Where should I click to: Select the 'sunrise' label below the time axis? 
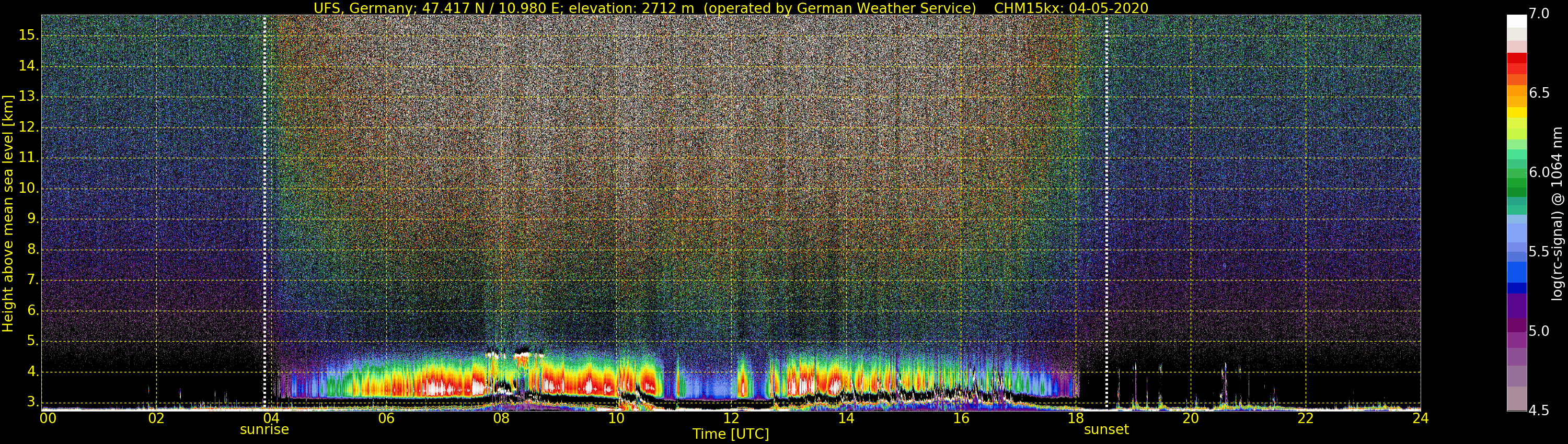[264, 429]
